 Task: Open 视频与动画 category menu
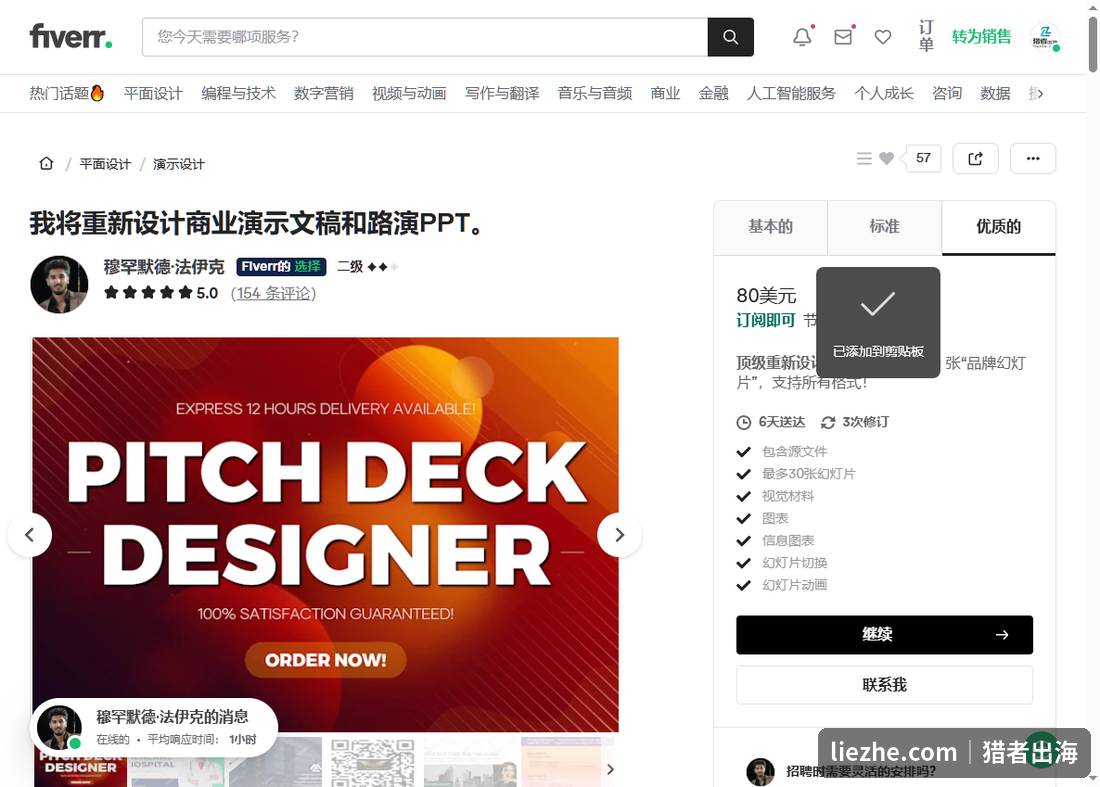(x=409, y=93)
